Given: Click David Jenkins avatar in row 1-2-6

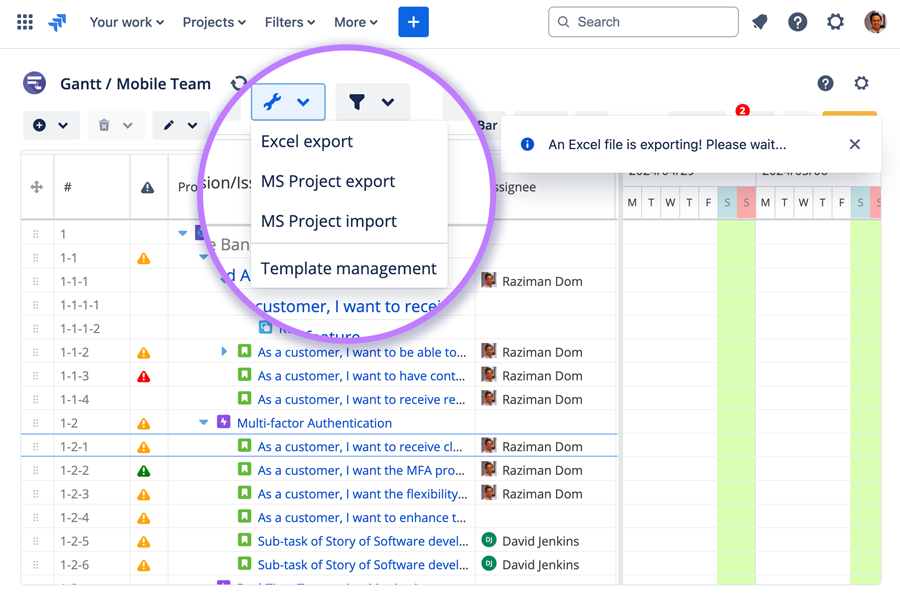Looking at the screenshot, I should click(488, 564).
